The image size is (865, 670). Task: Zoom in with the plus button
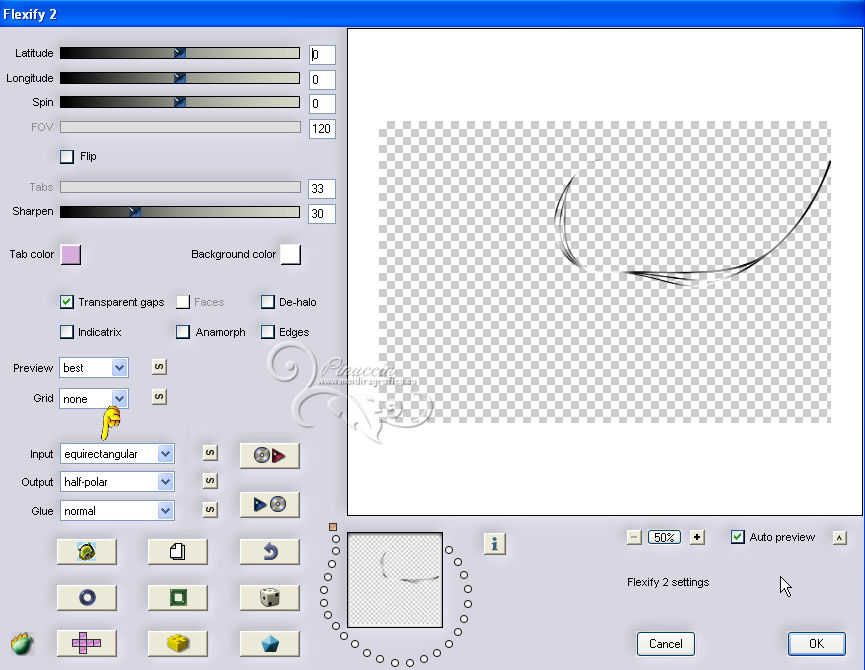tap(697, 537)
